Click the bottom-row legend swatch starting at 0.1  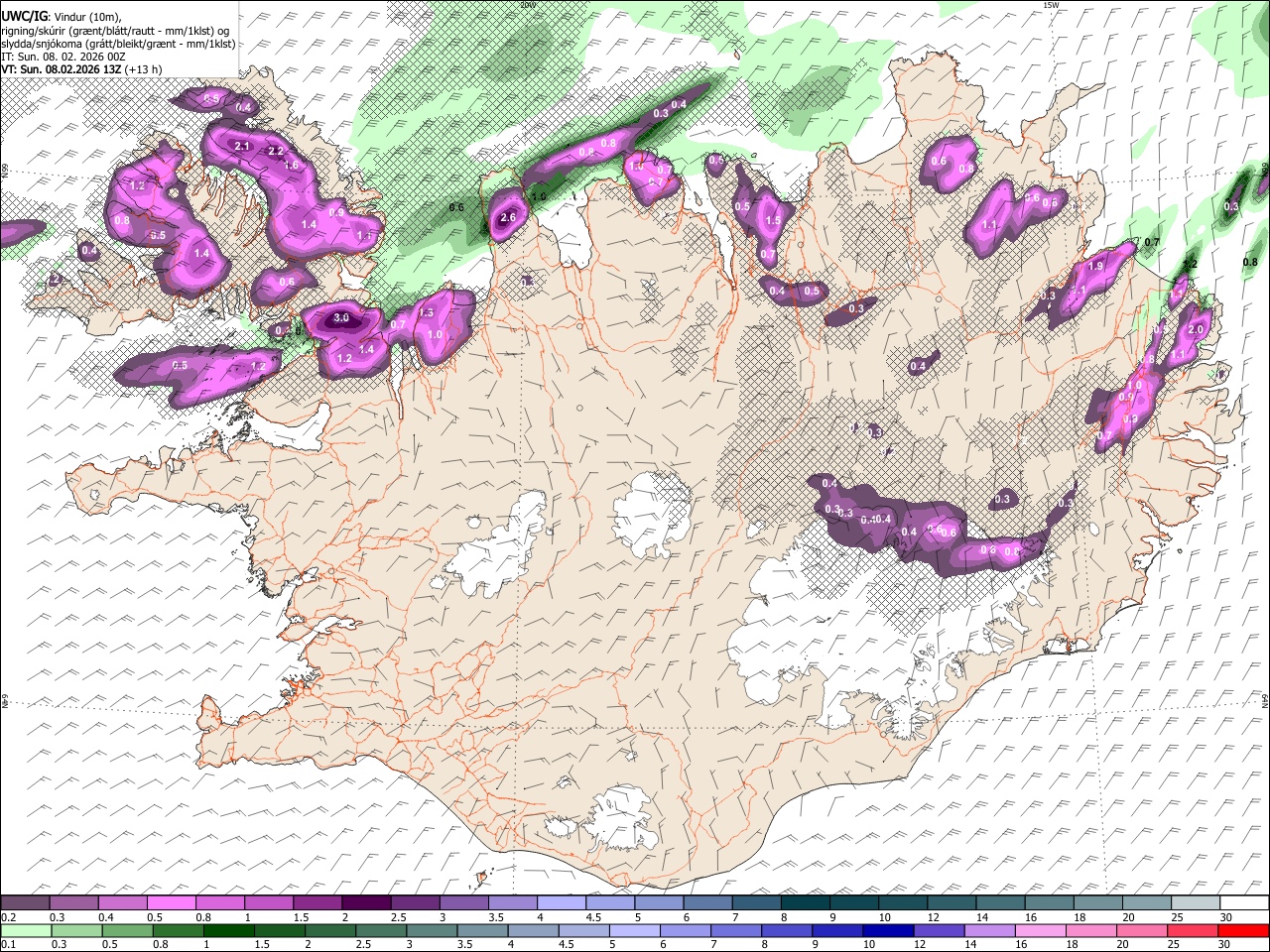[26, 930]
